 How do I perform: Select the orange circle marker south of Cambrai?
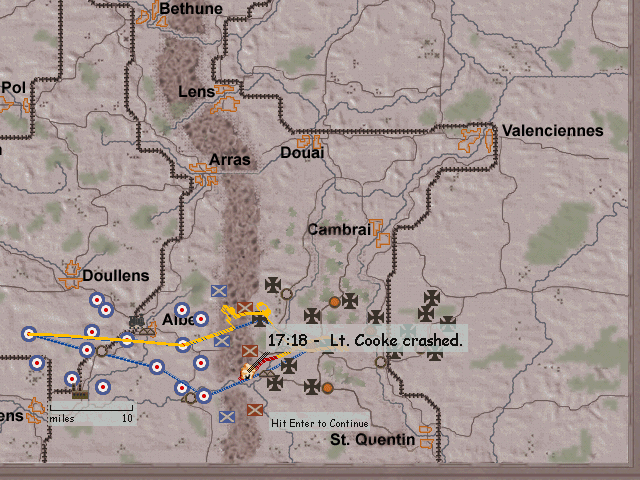(x=334, y=301)
